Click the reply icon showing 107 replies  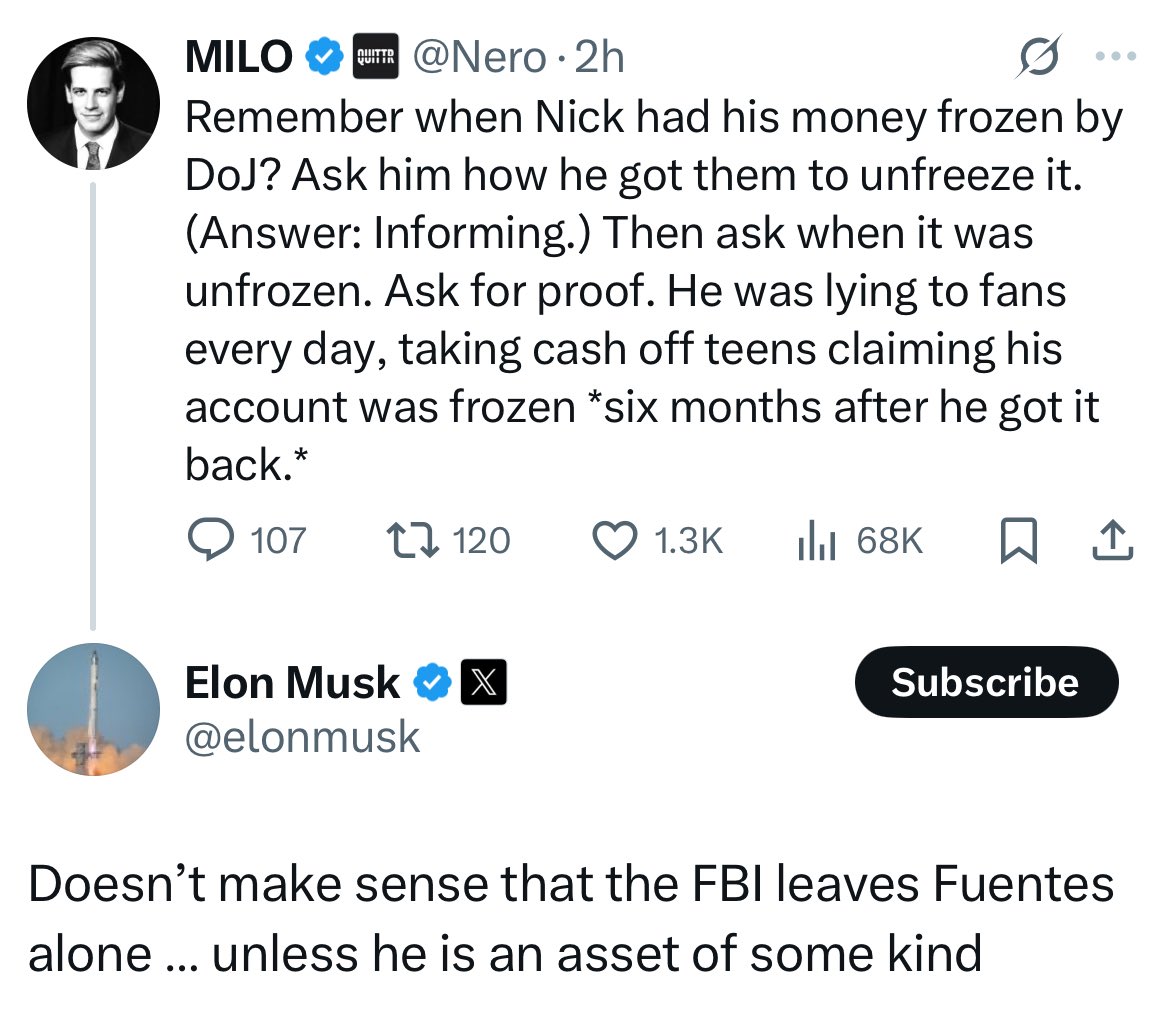click(213, 539)
